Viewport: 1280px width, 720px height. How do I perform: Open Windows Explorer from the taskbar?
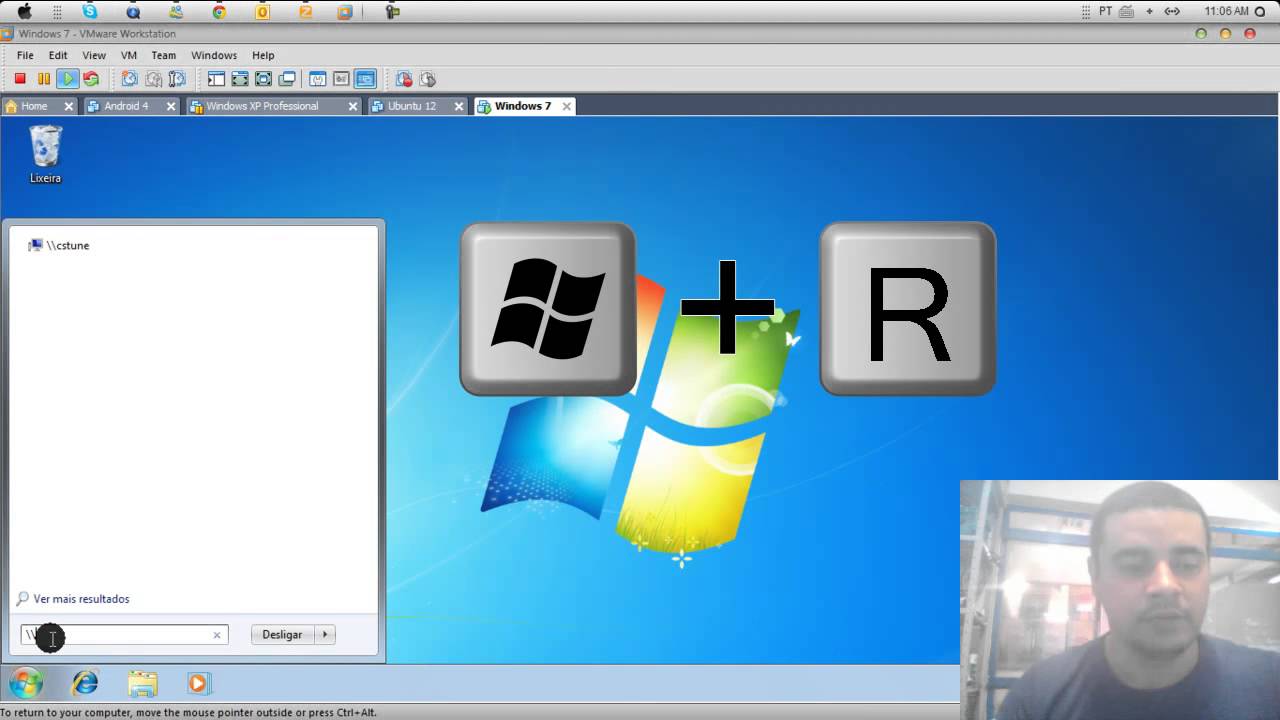pos(142,683)
